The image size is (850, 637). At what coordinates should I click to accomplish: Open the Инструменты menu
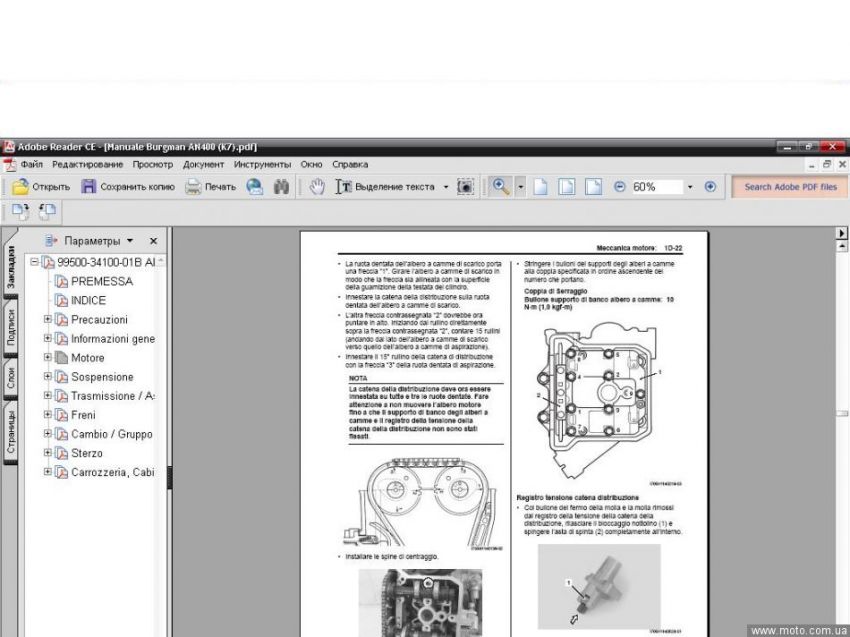coord(262,164)
